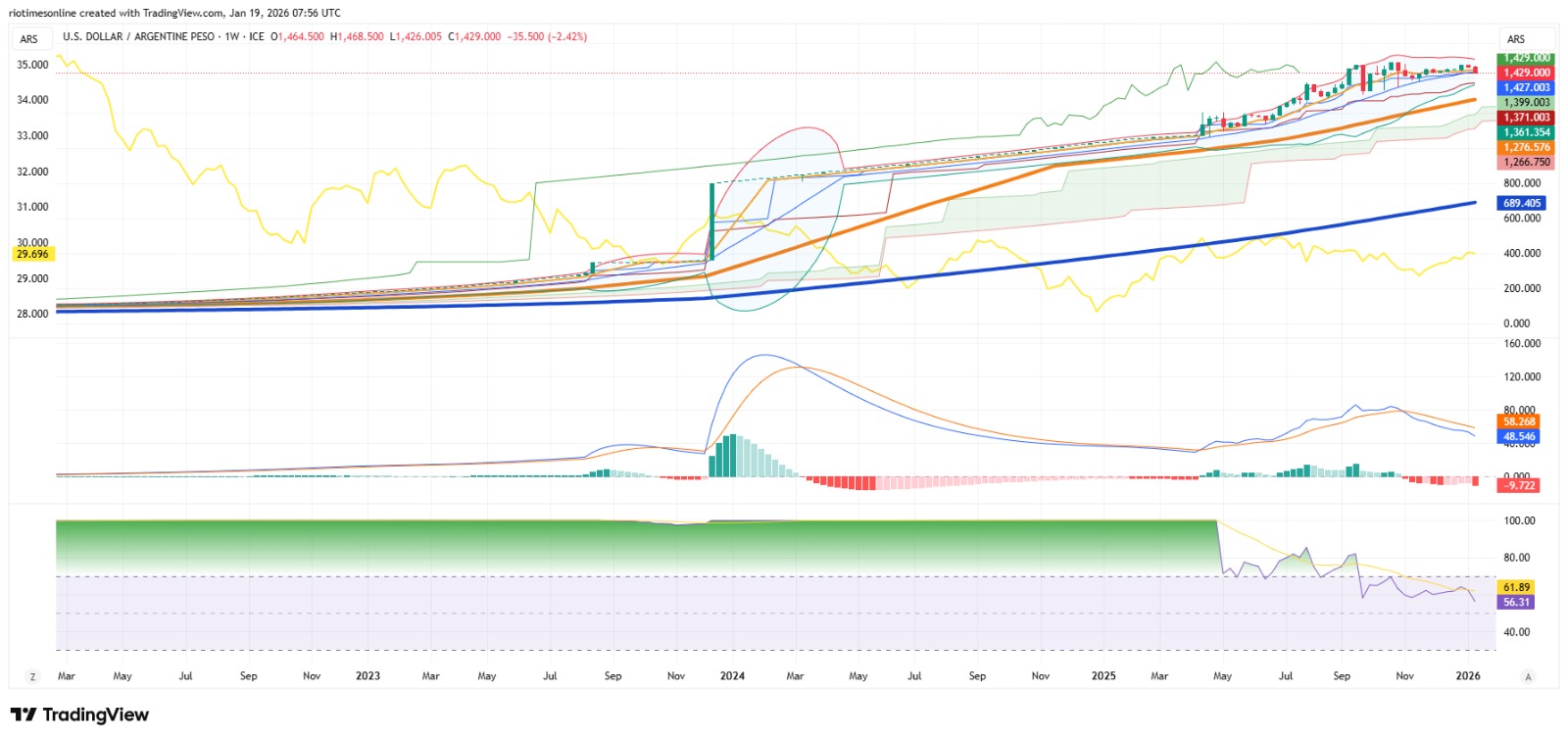Viewport: 1568px width, 741px height.
Task: Click the 2024 marker on time axis
Action: pyautogui.click(x=732, y=676)
